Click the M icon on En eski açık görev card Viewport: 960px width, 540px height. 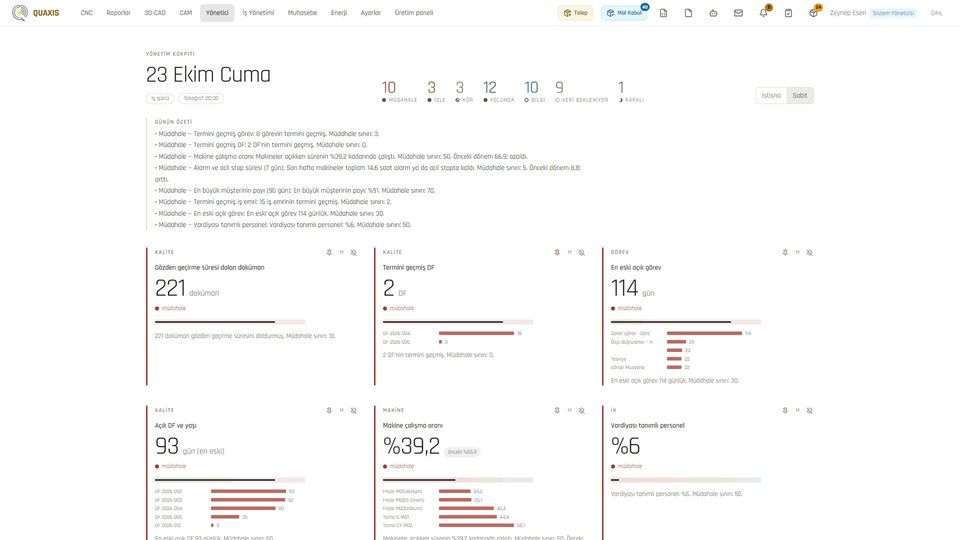[x=797, y=252]
